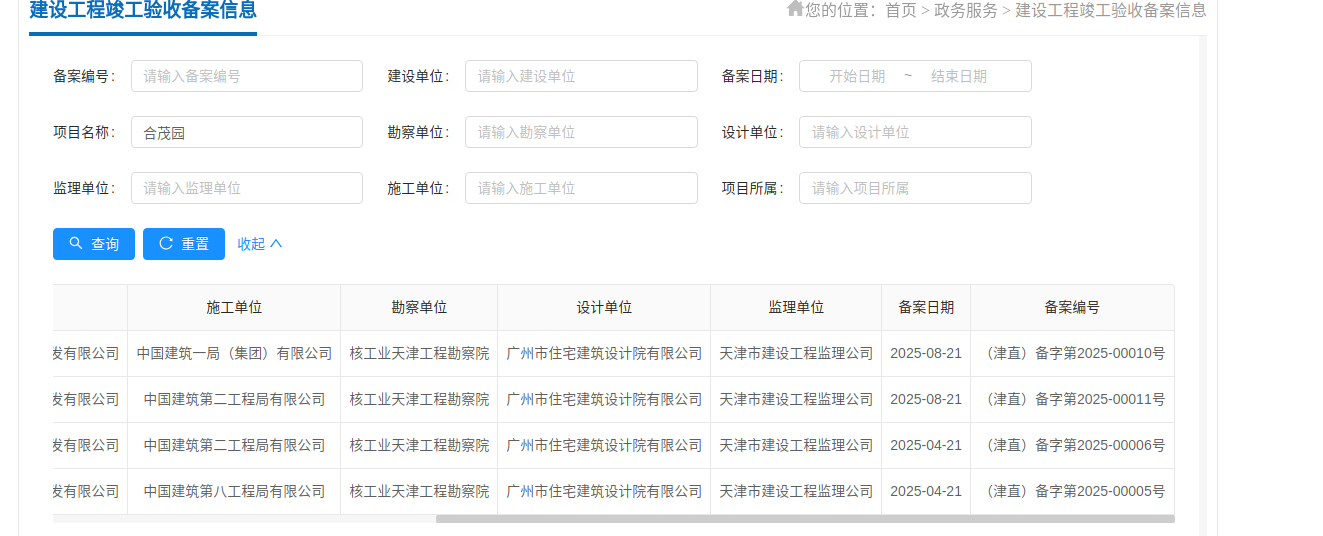Viewport: 1323px width, 536px height.
Task: Click the 施工单位 input field
Action: tap(581, 188)
